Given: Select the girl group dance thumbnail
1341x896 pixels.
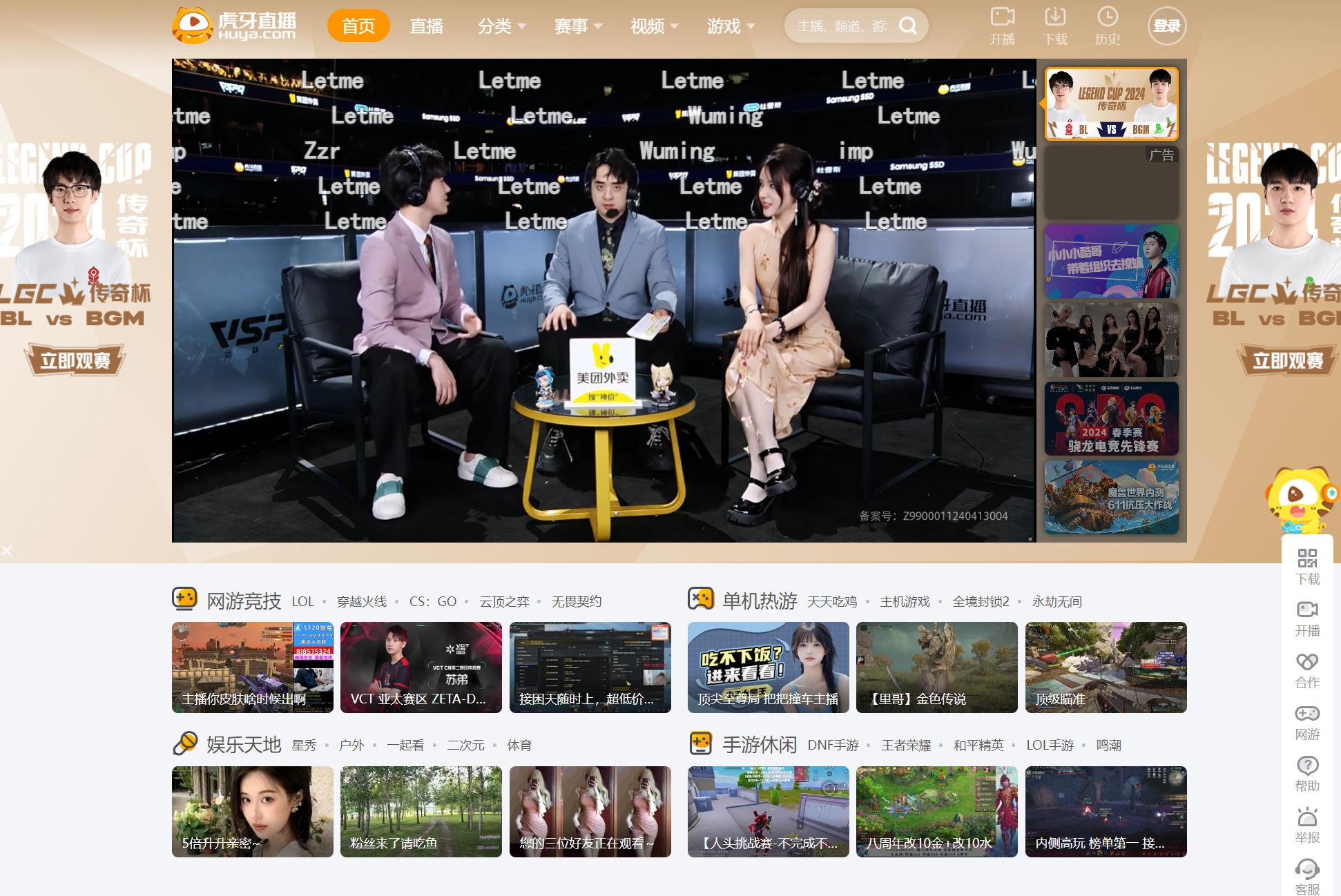Looking at the screenshot, I should coord(1111,340).
